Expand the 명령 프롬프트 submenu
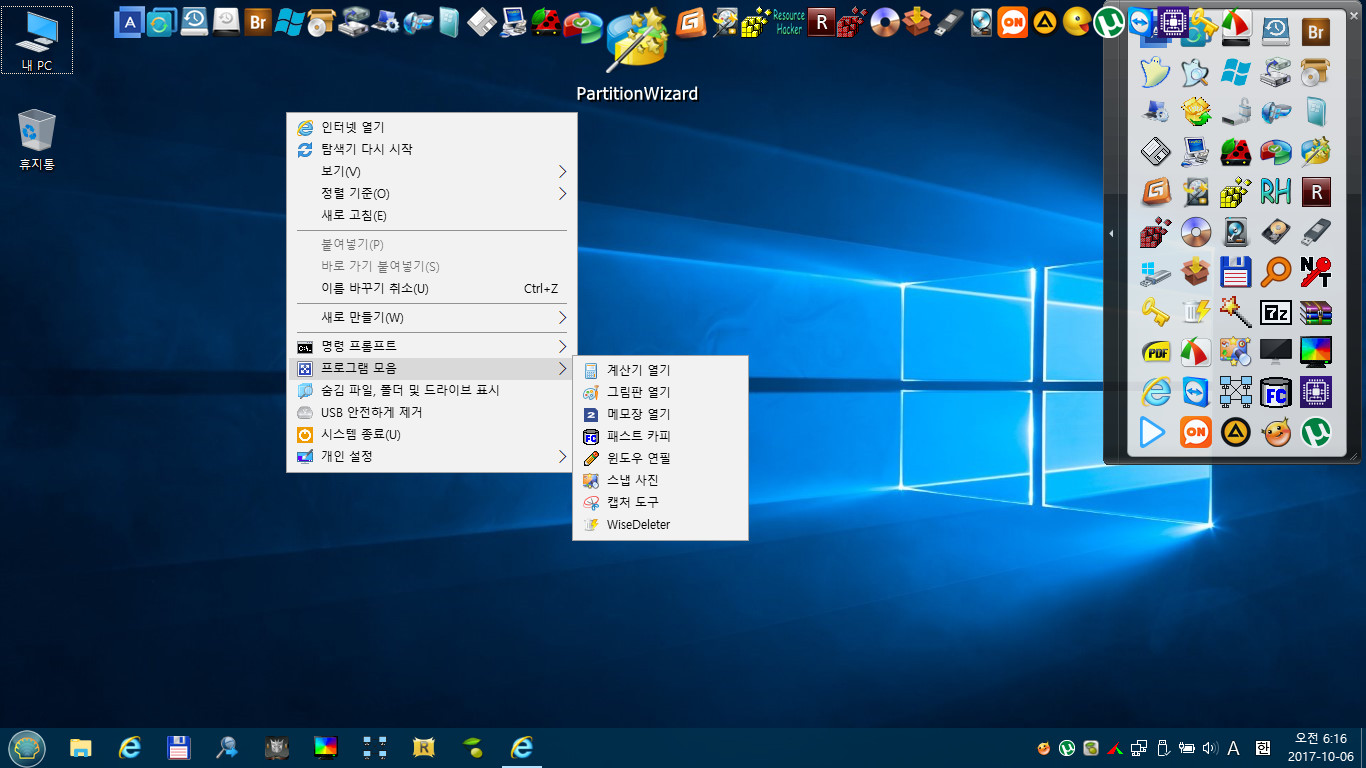Image resolution: width=1366 pixels, height=768 pixels. (x=431, y=346)
